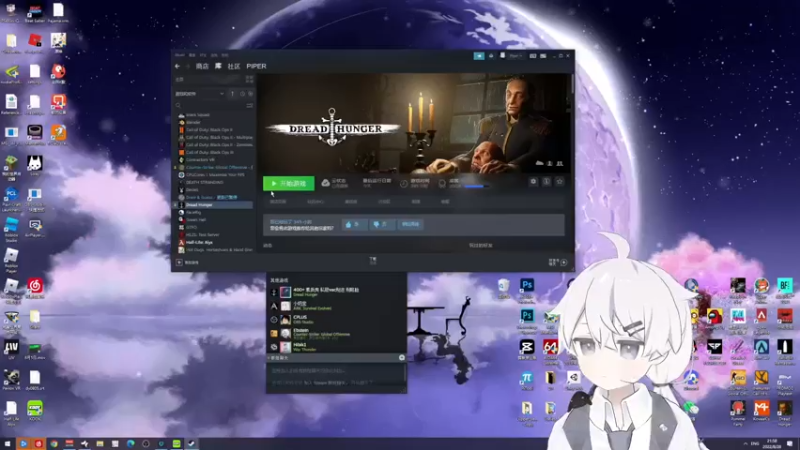Click the taskbar clock and date
Screen dimensions: 800x450
click(x=772, y=443)
